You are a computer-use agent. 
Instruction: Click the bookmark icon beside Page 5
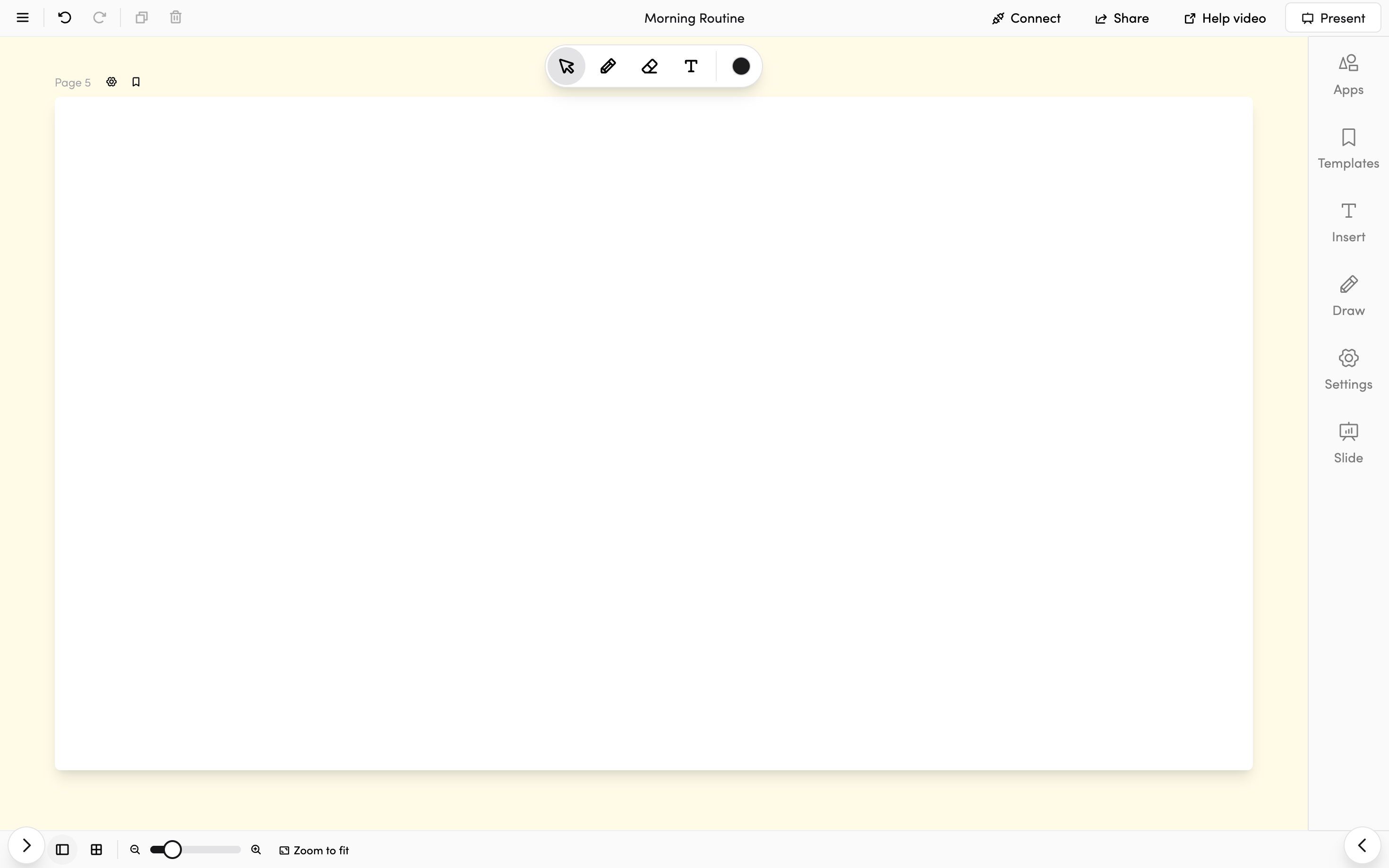136,82
